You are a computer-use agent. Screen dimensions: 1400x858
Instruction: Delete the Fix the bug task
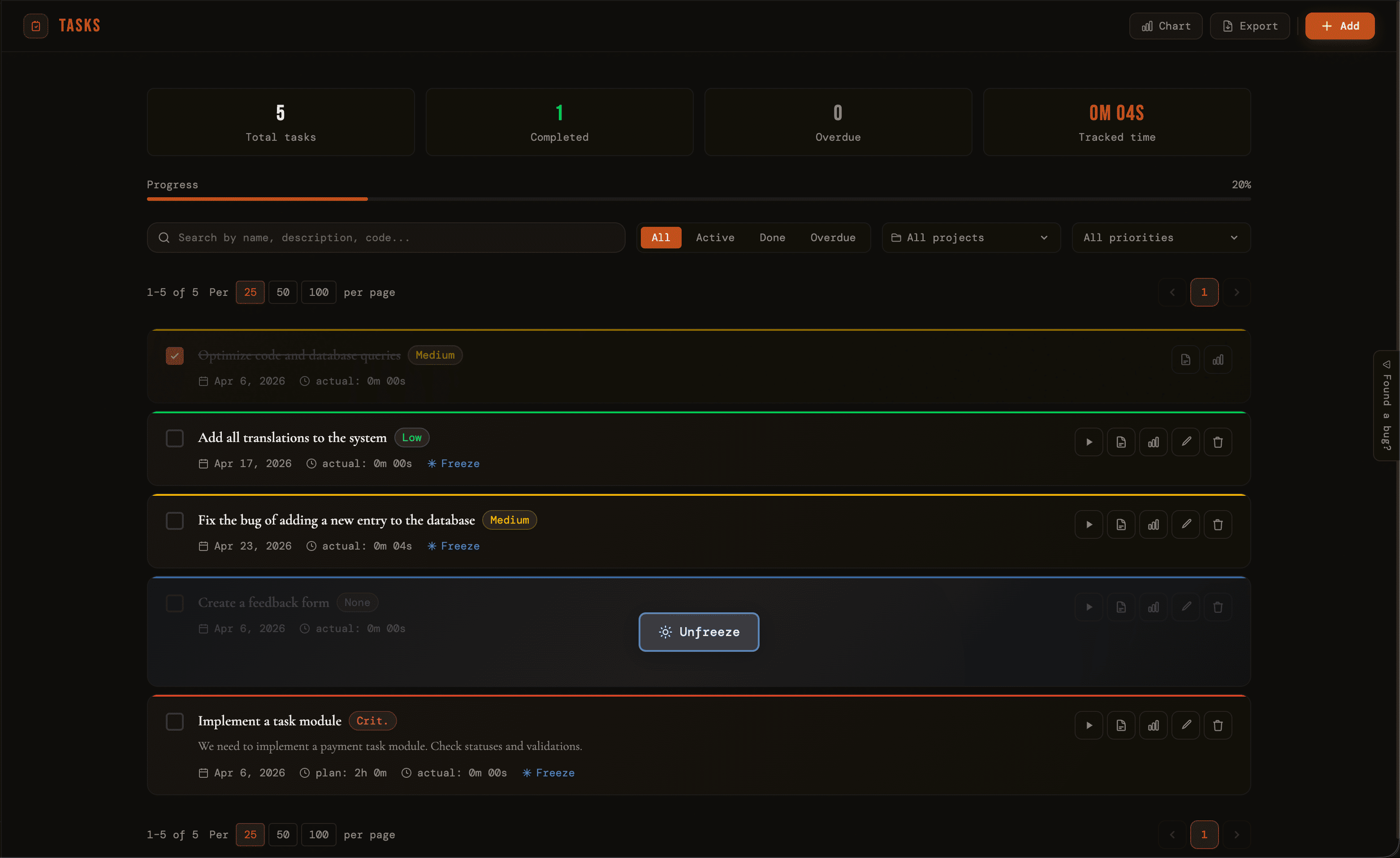click(1218, 524)
